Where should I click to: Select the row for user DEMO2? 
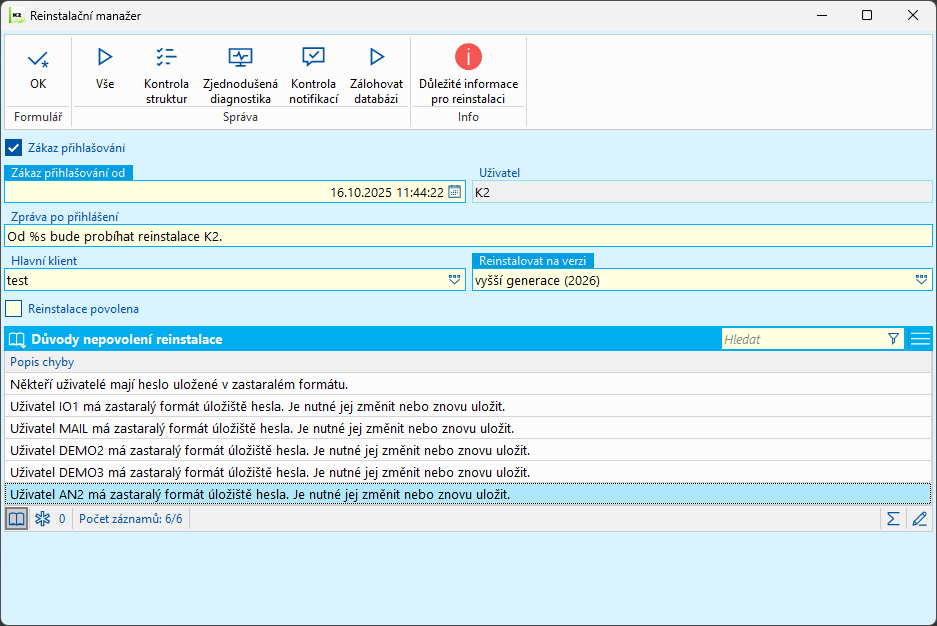point(270,450)
